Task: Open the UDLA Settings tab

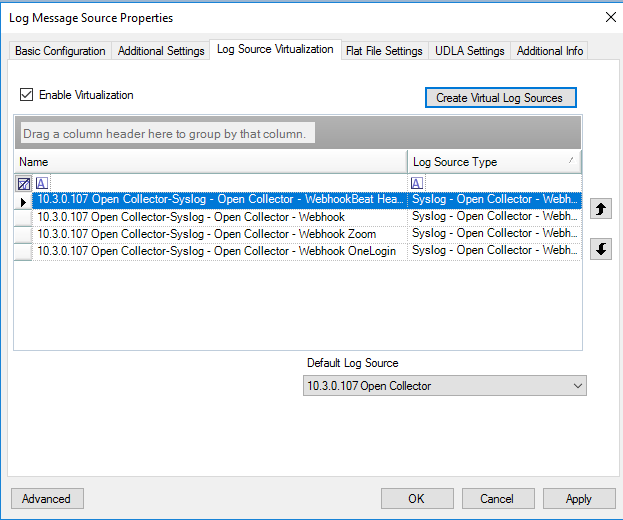Action: tap(470, 51)
